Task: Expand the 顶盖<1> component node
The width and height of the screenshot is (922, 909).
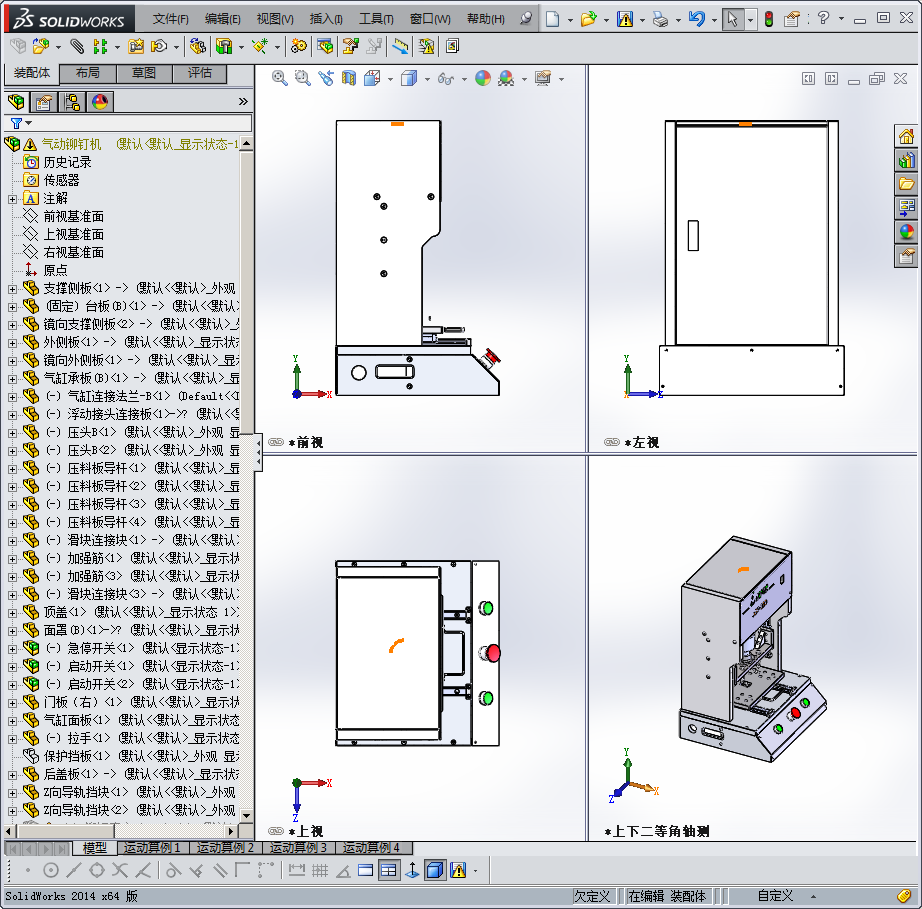Action: (x=12, y=613)
